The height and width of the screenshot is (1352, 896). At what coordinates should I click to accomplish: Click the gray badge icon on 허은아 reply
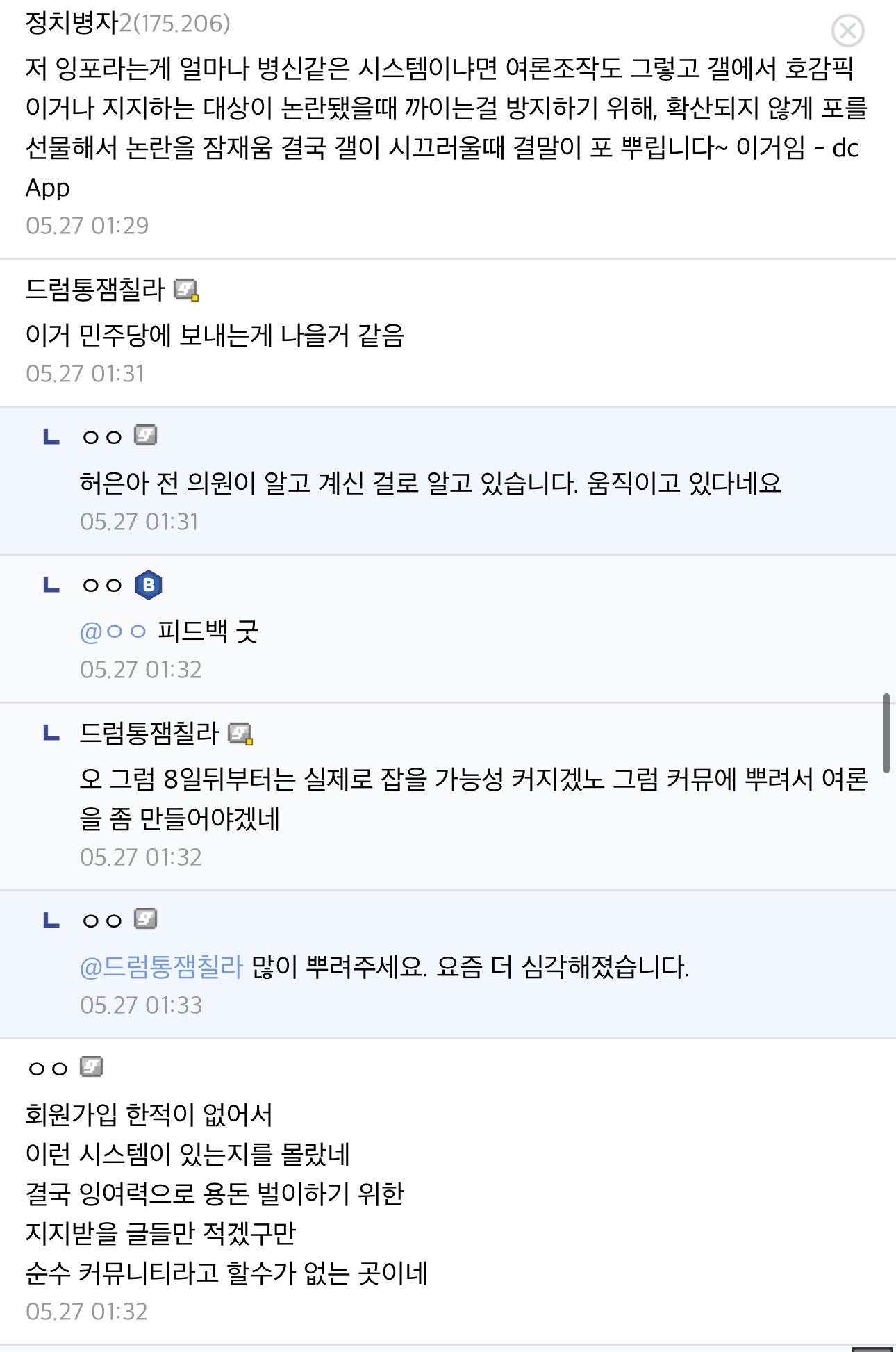[145, 436]
